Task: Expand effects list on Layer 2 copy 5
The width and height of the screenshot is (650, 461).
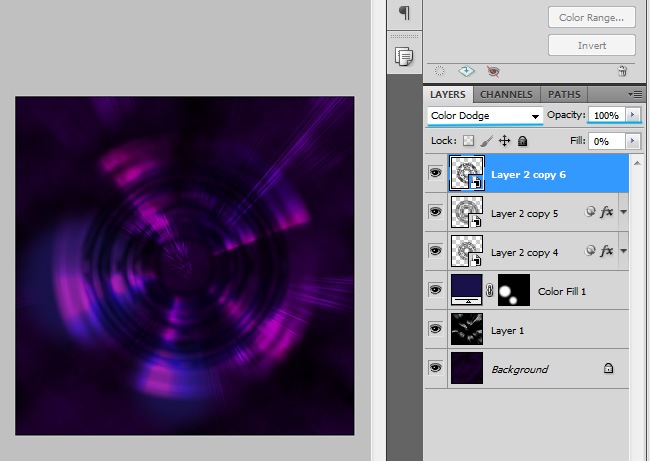Action: [624, 212]
